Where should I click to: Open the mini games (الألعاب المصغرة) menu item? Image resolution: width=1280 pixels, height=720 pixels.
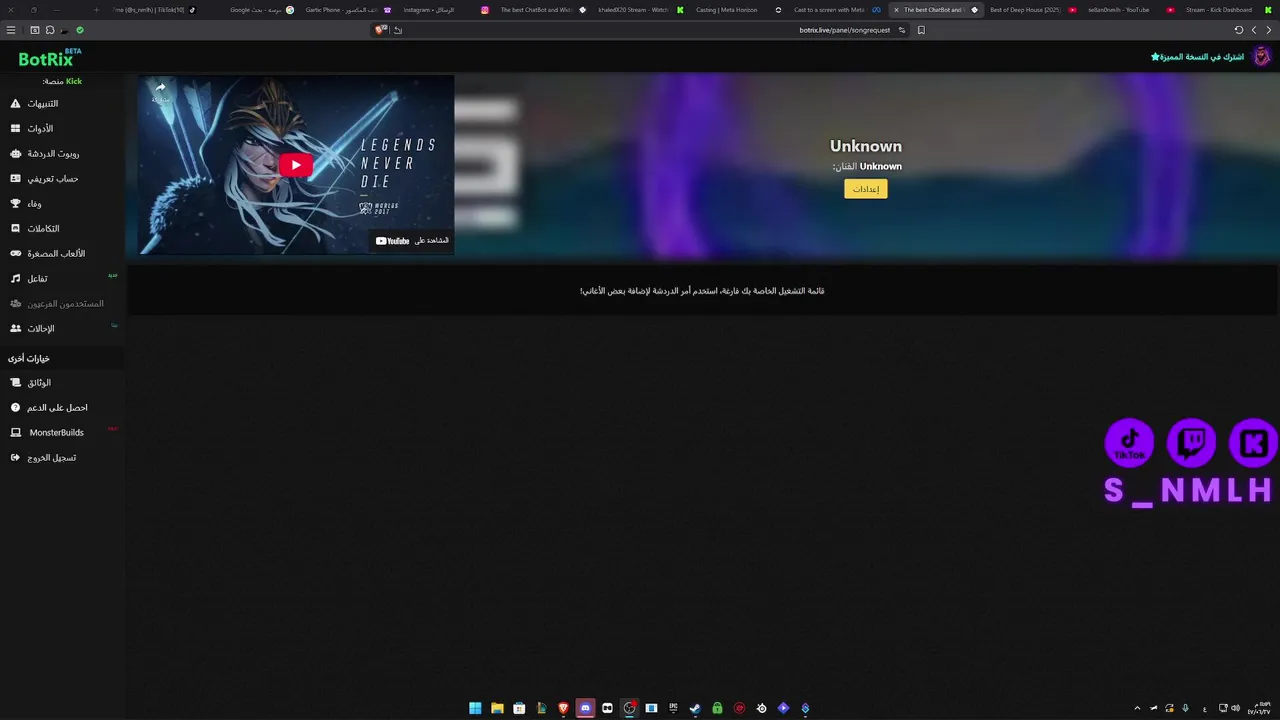(62, 254)
